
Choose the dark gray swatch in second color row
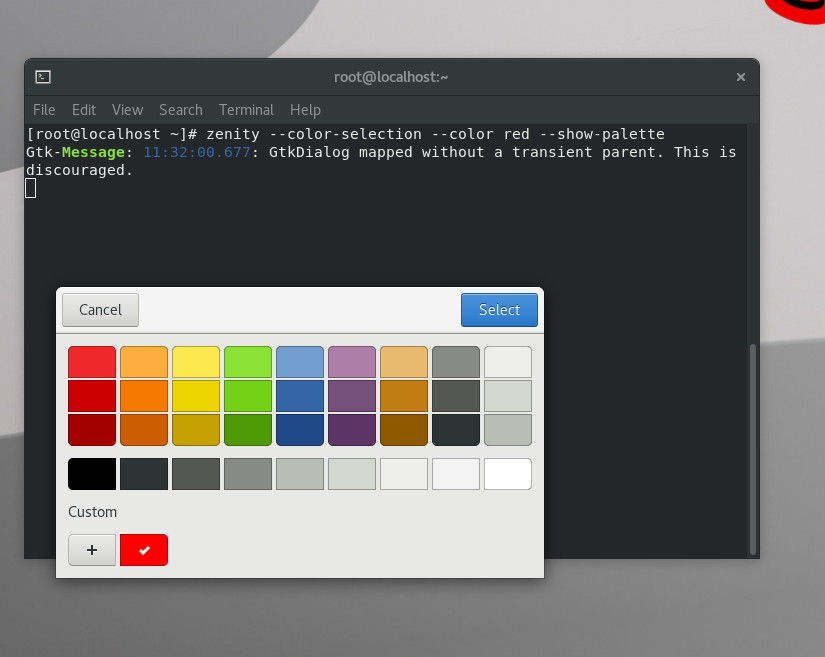[x=456, y=396]
